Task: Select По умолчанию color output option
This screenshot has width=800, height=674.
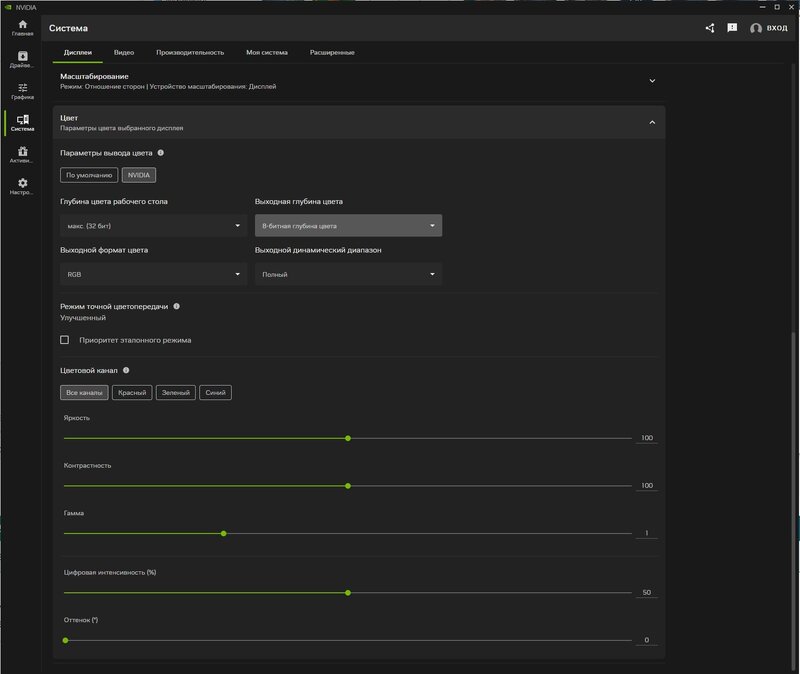Action: pyautogui.click(x=89, y=175)
